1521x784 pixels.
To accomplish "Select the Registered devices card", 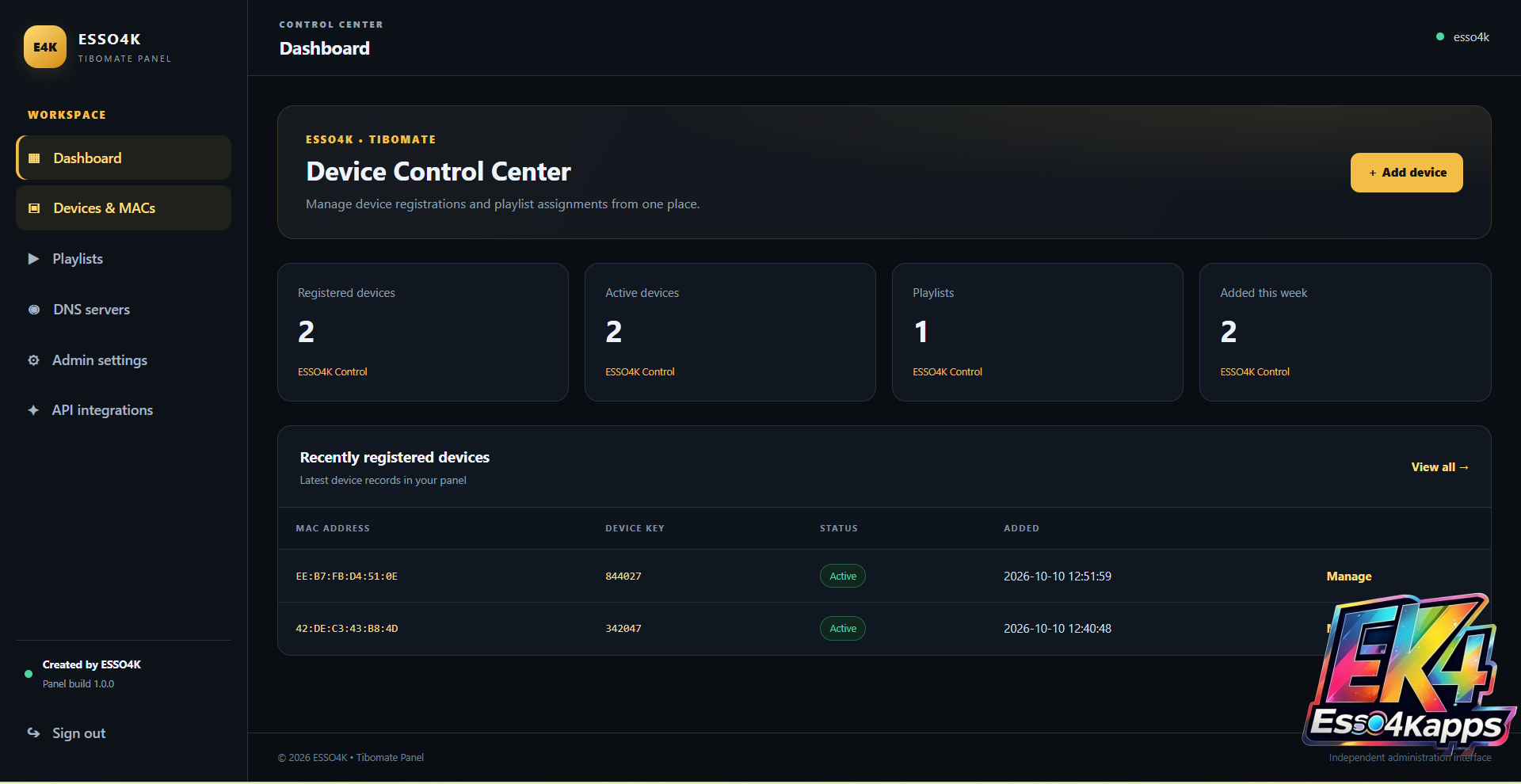I will 423,332.
